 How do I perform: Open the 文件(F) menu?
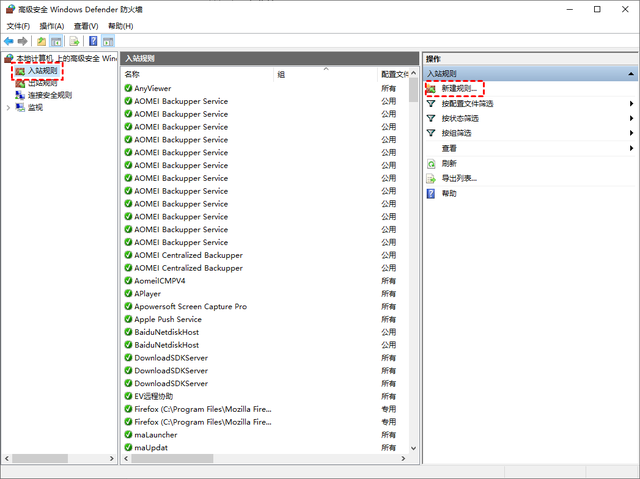pyautogui.click(x=18, y=26)
